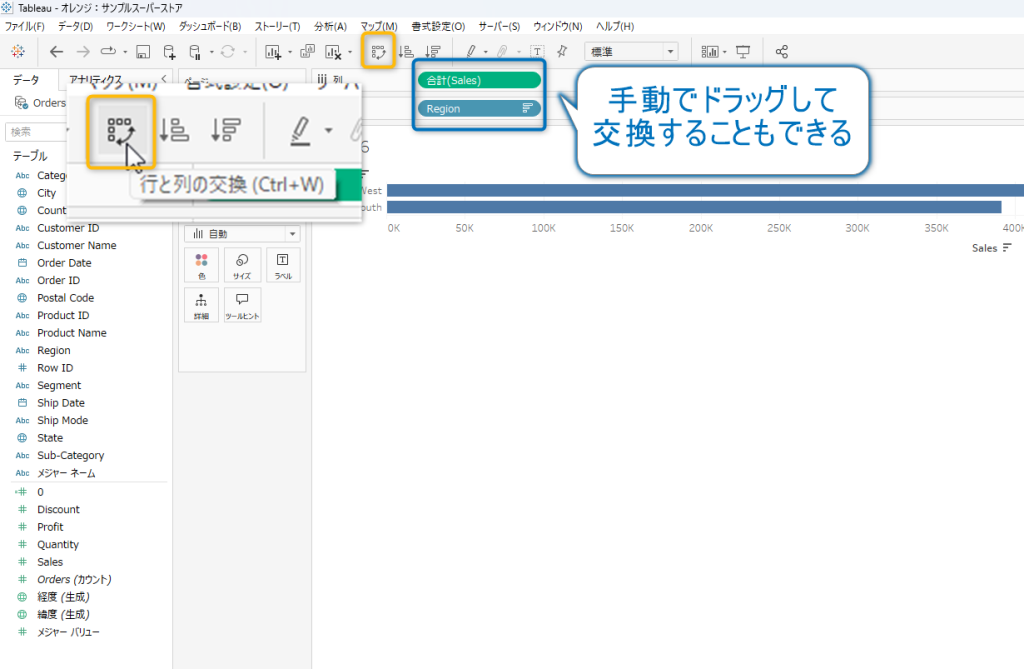Open the Color (色) marks card
The image size is (1024, 669).
point(201,265)
